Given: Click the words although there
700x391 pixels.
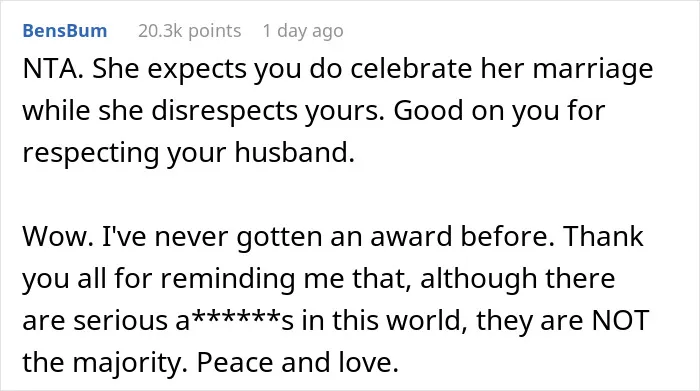Looking at the screenshot, I should [x=517, y=279].
